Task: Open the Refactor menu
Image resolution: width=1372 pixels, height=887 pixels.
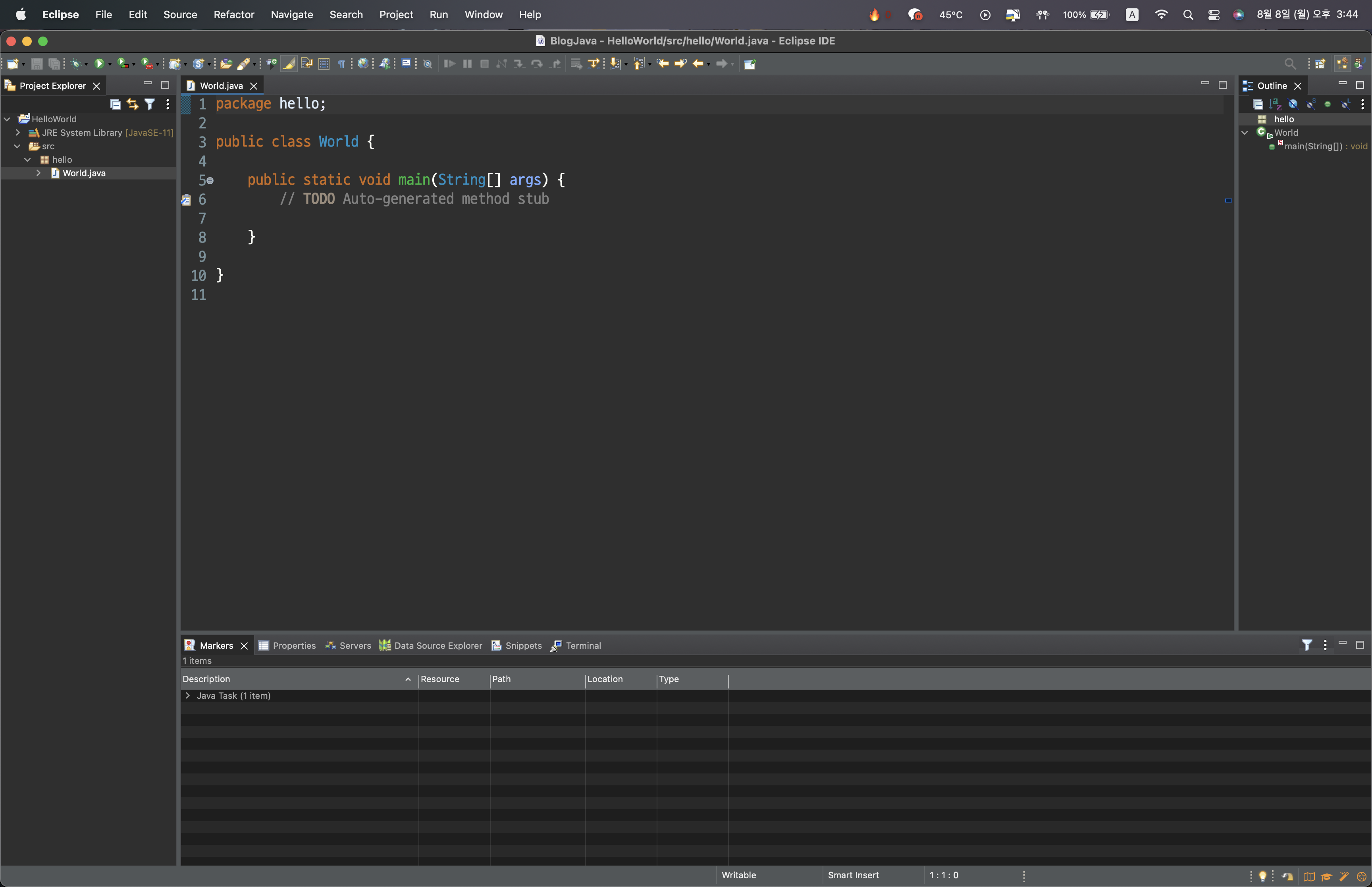Action: coord(234,14)
